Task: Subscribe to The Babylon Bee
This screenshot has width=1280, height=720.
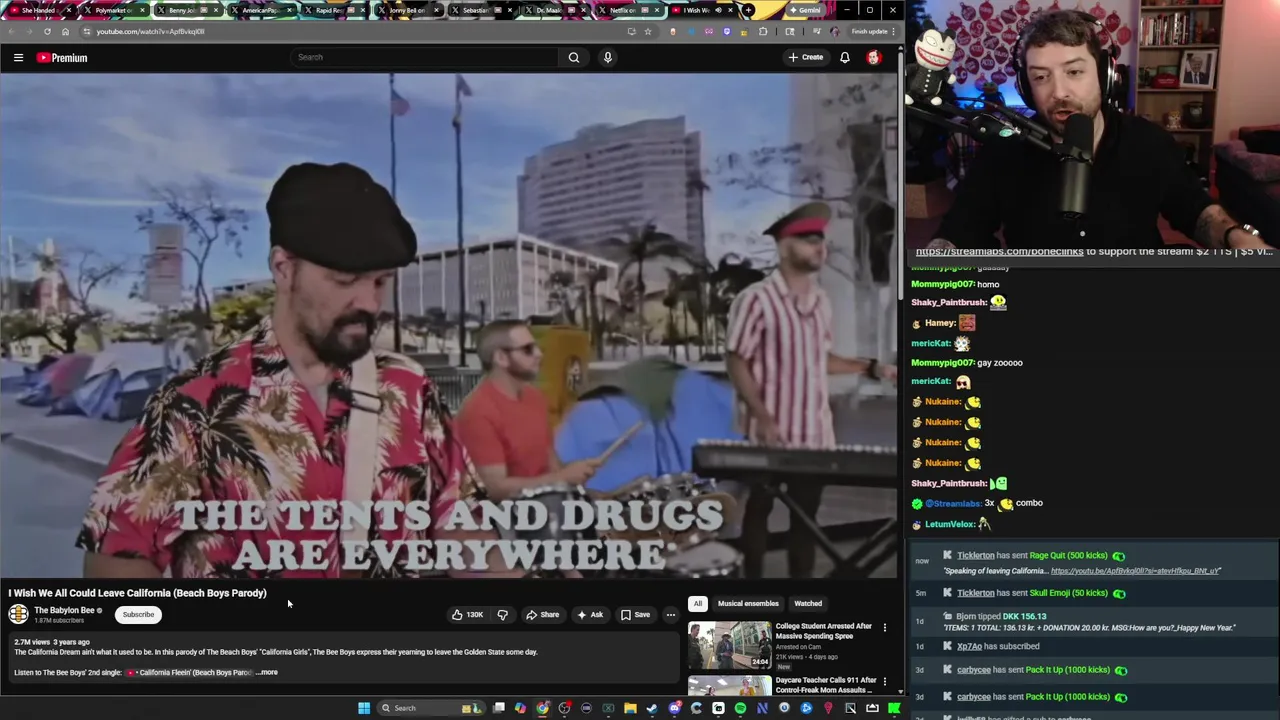Action: (x=138, y=615)
